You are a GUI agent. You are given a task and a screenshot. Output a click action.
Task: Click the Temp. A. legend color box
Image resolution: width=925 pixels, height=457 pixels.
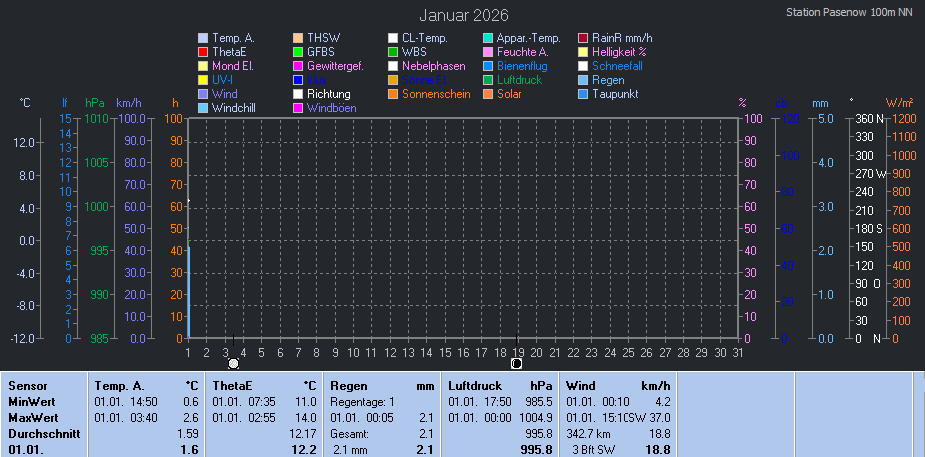coord(203,38)
